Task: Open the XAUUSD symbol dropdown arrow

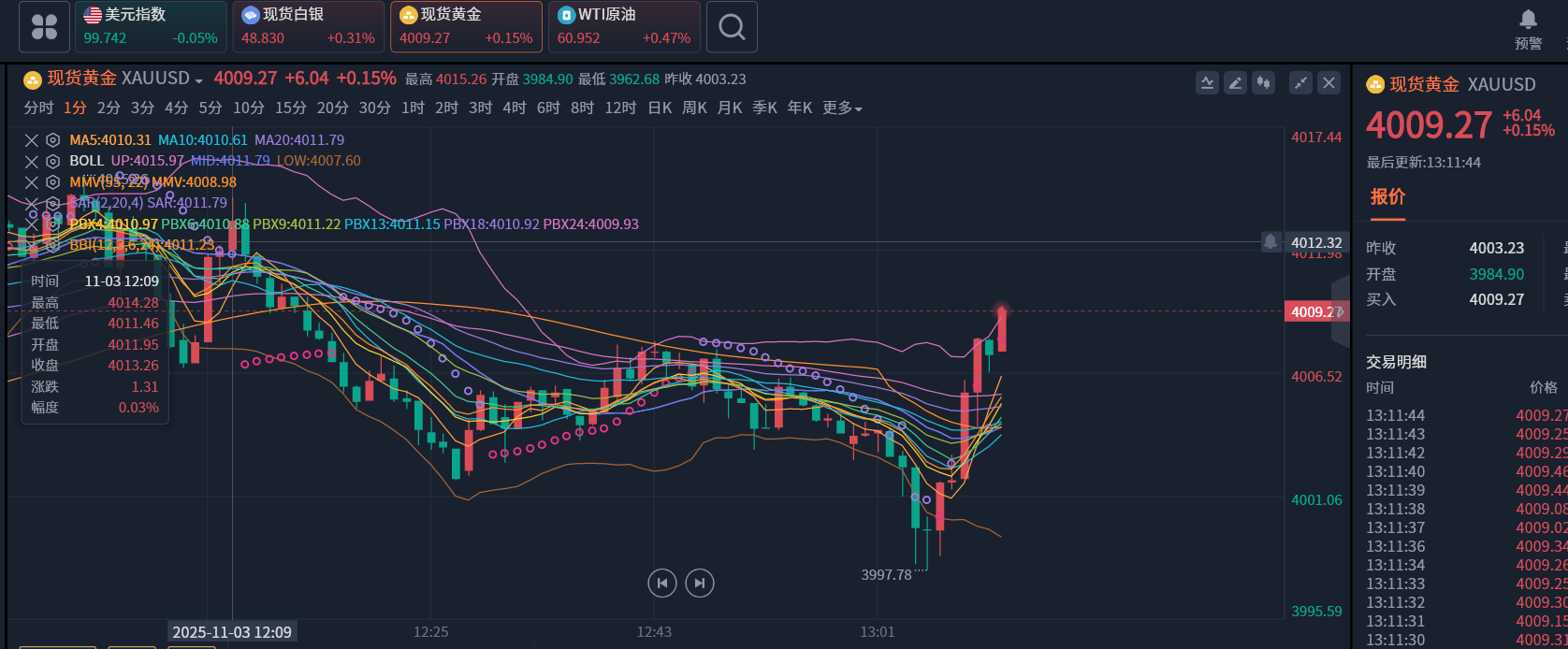Action: coord(198,80)
